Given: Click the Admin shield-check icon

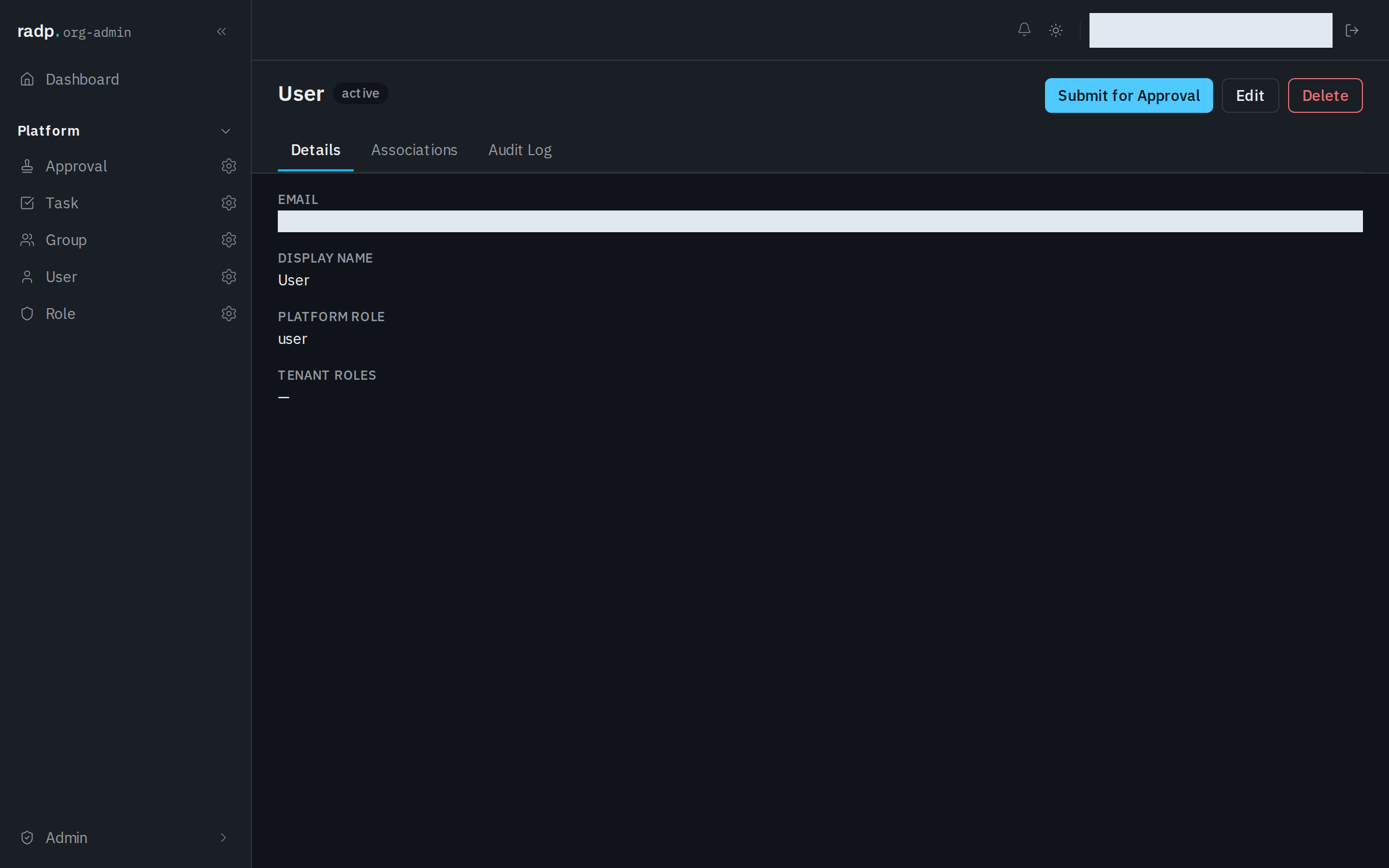Looking at the screenshot, I should click(27, 838).
